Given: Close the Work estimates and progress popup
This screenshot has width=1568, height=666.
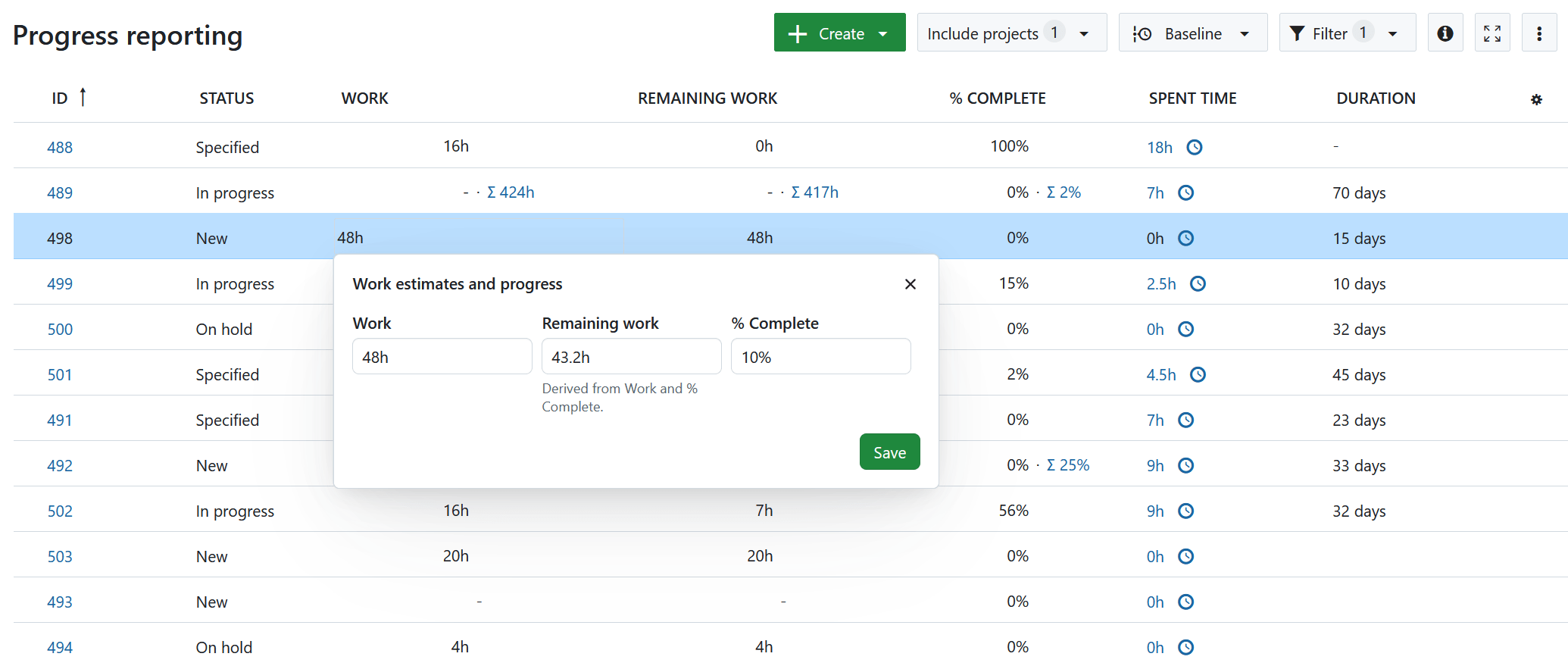Looking at the screenshot, I should [x=910, y=284].
